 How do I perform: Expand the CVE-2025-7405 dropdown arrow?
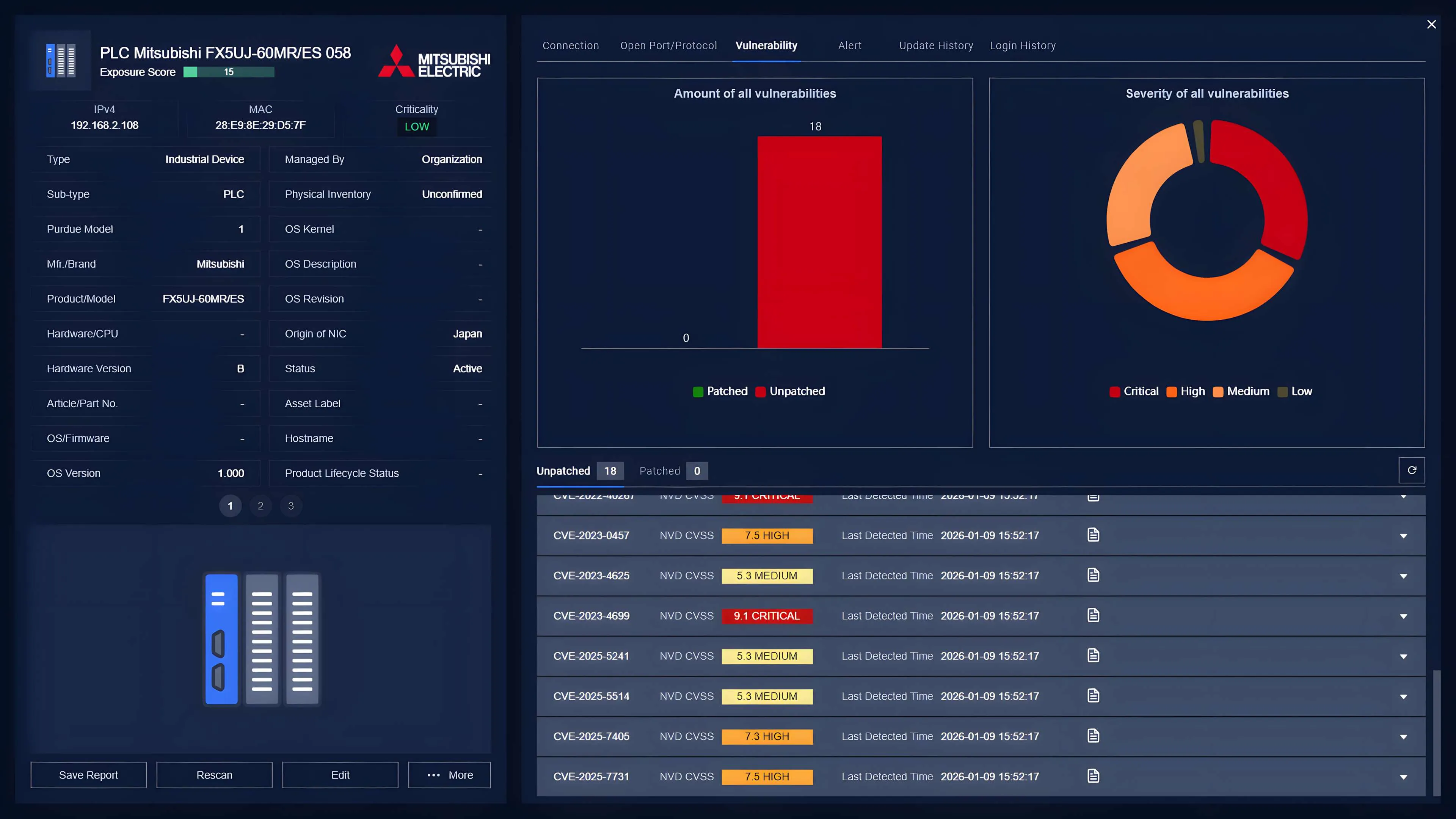pos(1403,737)
